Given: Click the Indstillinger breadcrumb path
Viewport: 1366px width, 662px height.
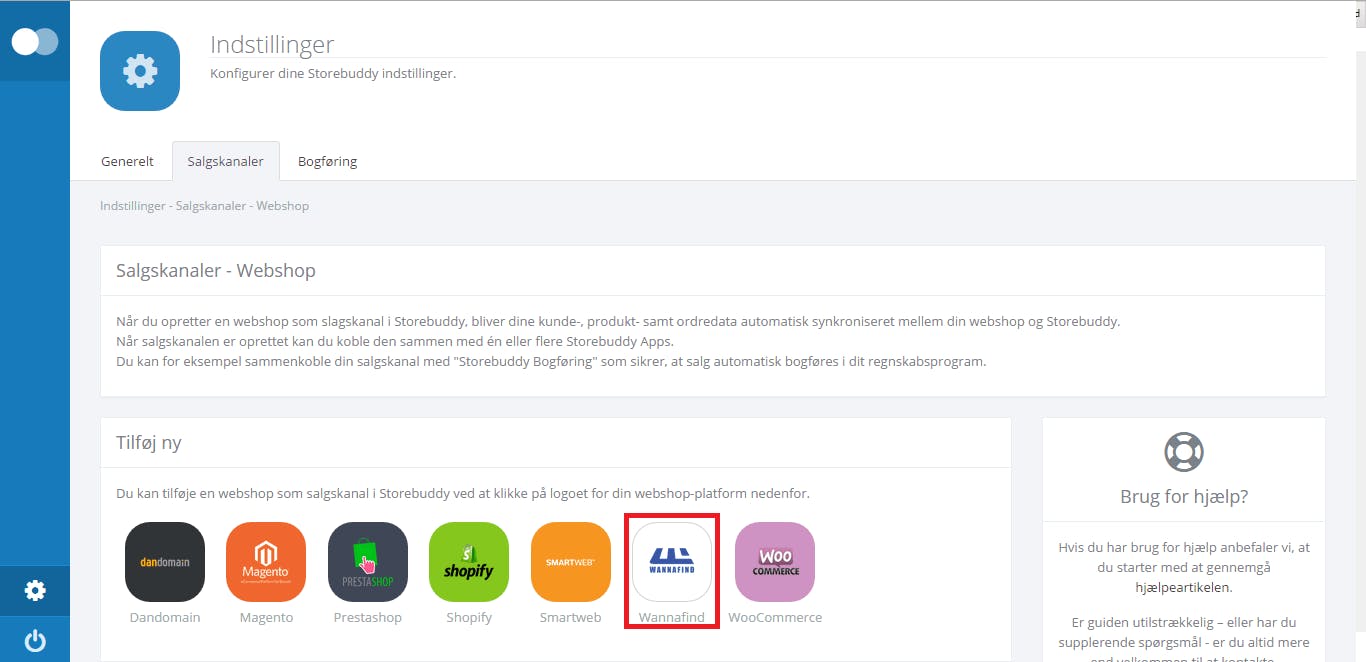Looking at the screenshot, I should click(205, 206).
